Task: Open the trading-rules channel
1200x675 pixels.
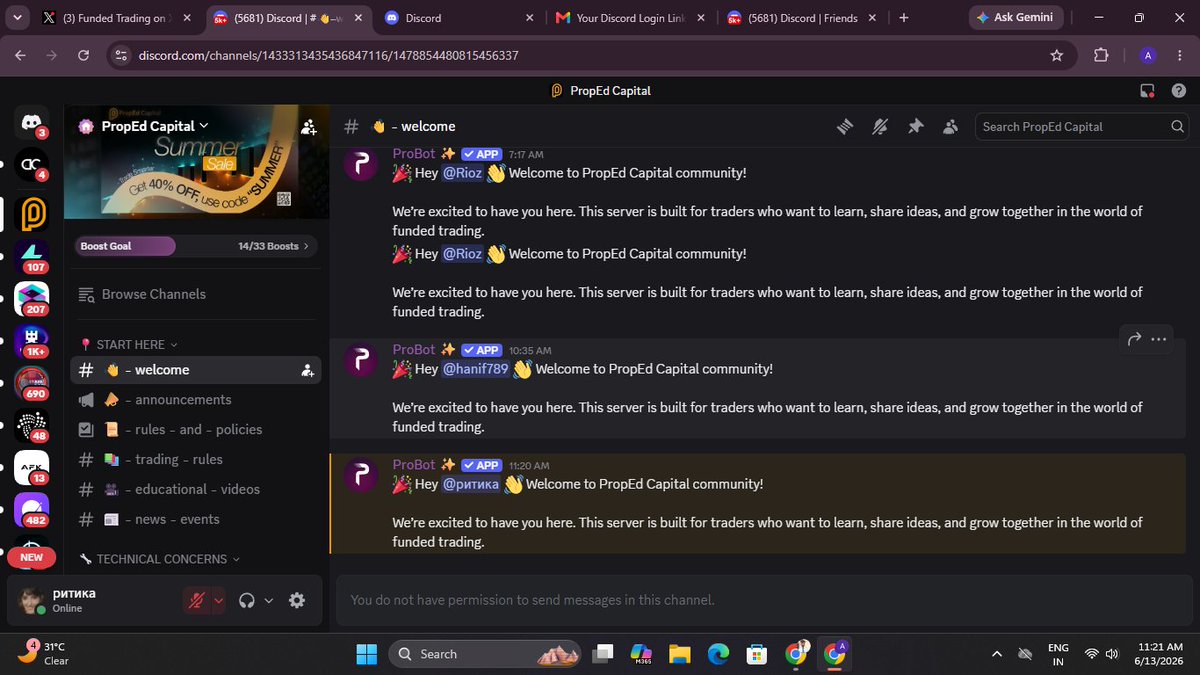Action: (x=196, y=460)
